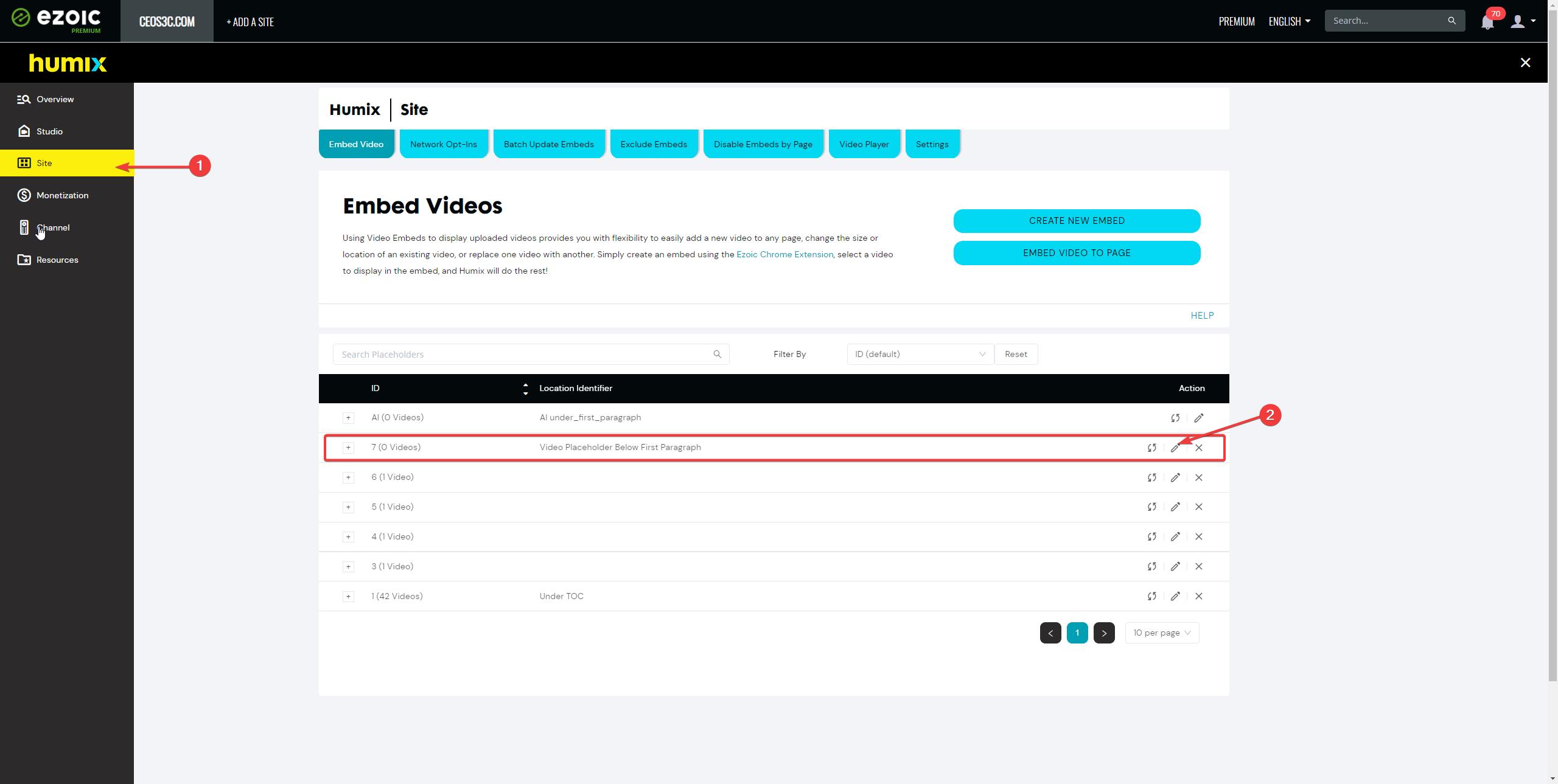Screen dimensions: 1558x784
Task: Open the Exclude Embeds tab
Action: 654,144
